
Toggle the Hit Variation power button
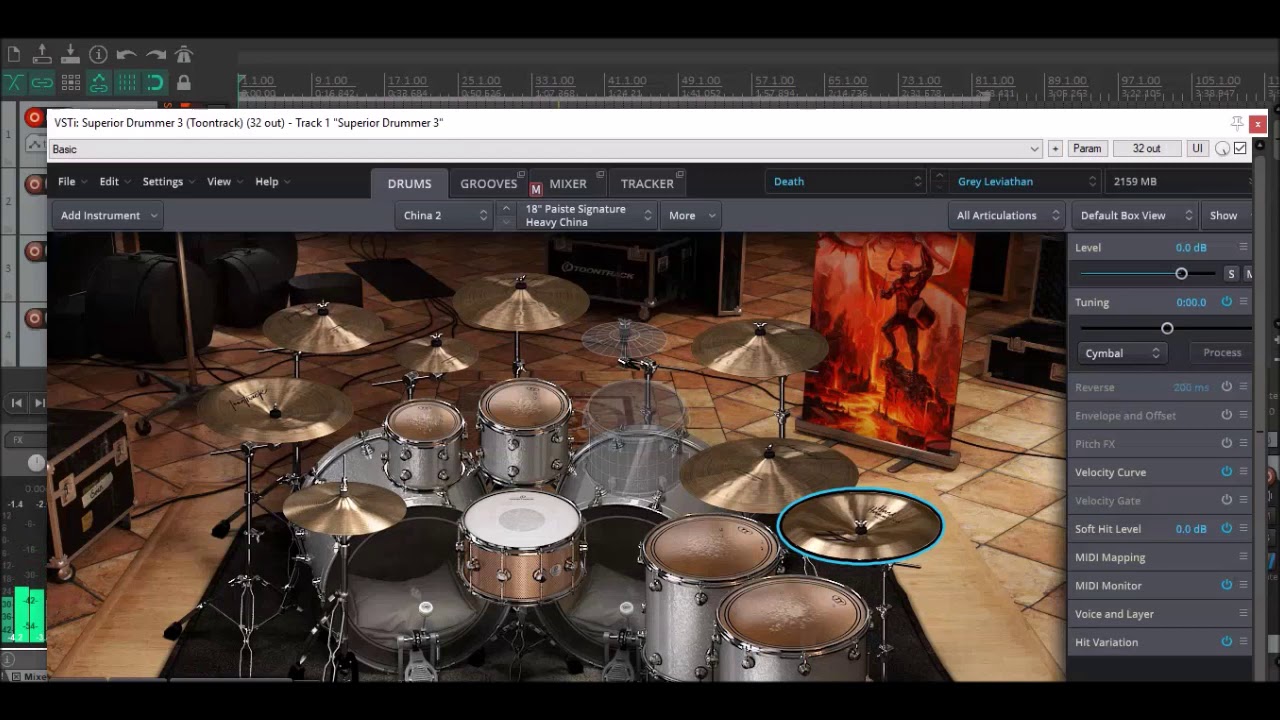tap(1226, 642)
